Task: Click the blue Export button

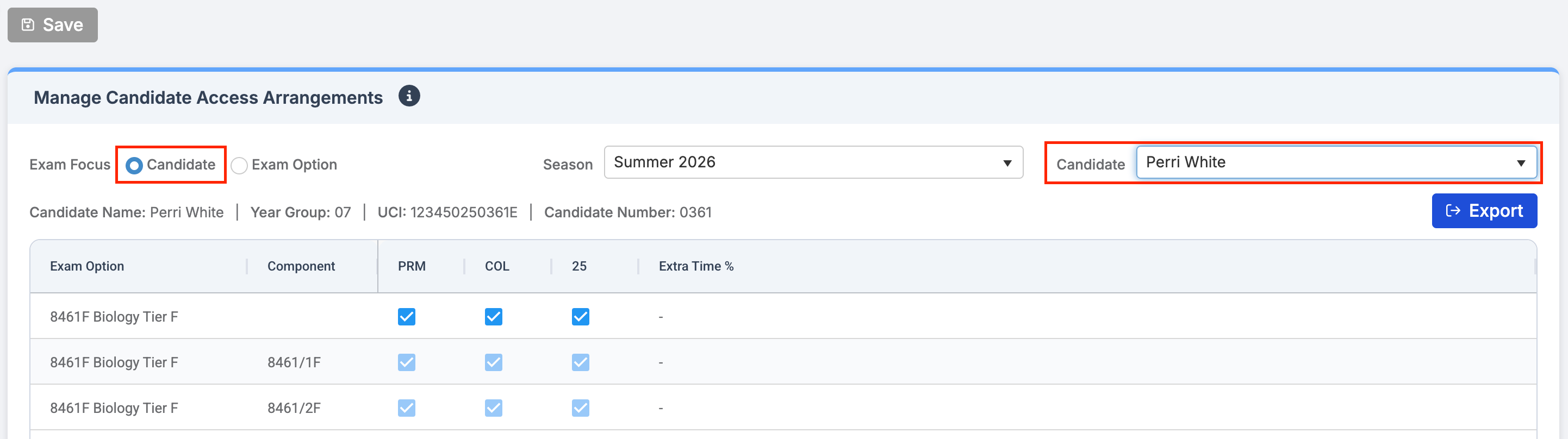Action: [1484, 211]
